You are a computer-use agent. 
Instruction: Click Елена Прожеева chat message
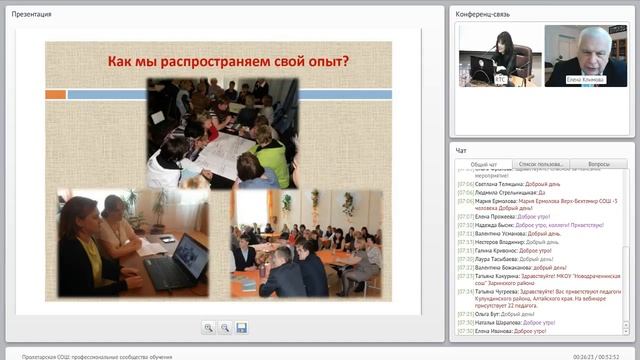tap(504, 217)
